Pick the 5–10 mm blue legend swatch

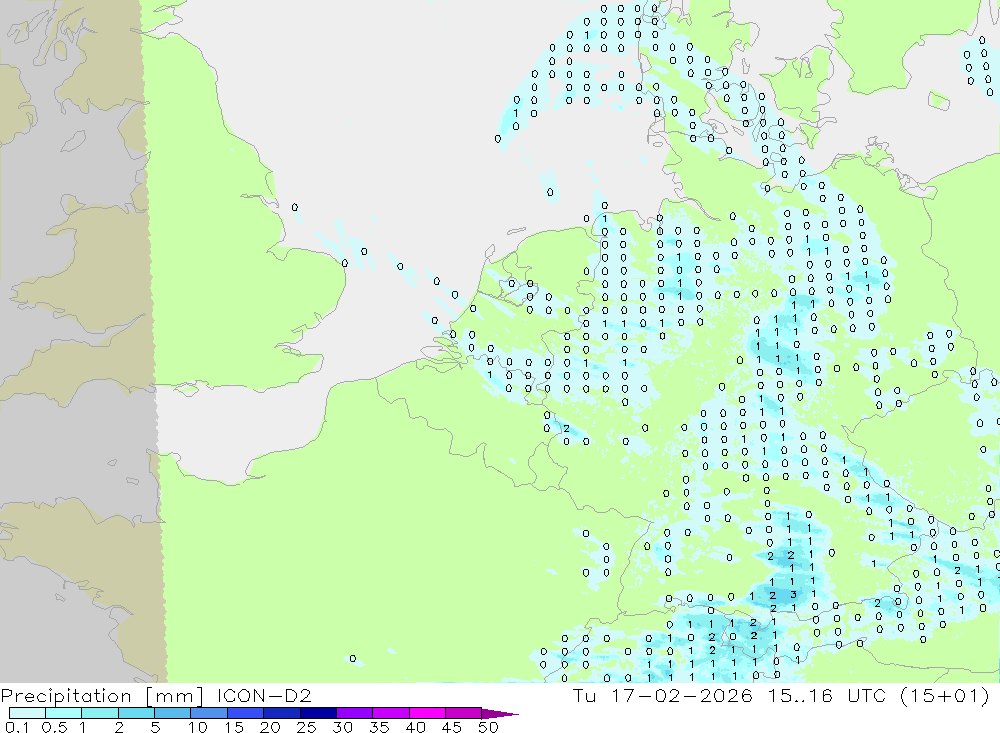172,713
